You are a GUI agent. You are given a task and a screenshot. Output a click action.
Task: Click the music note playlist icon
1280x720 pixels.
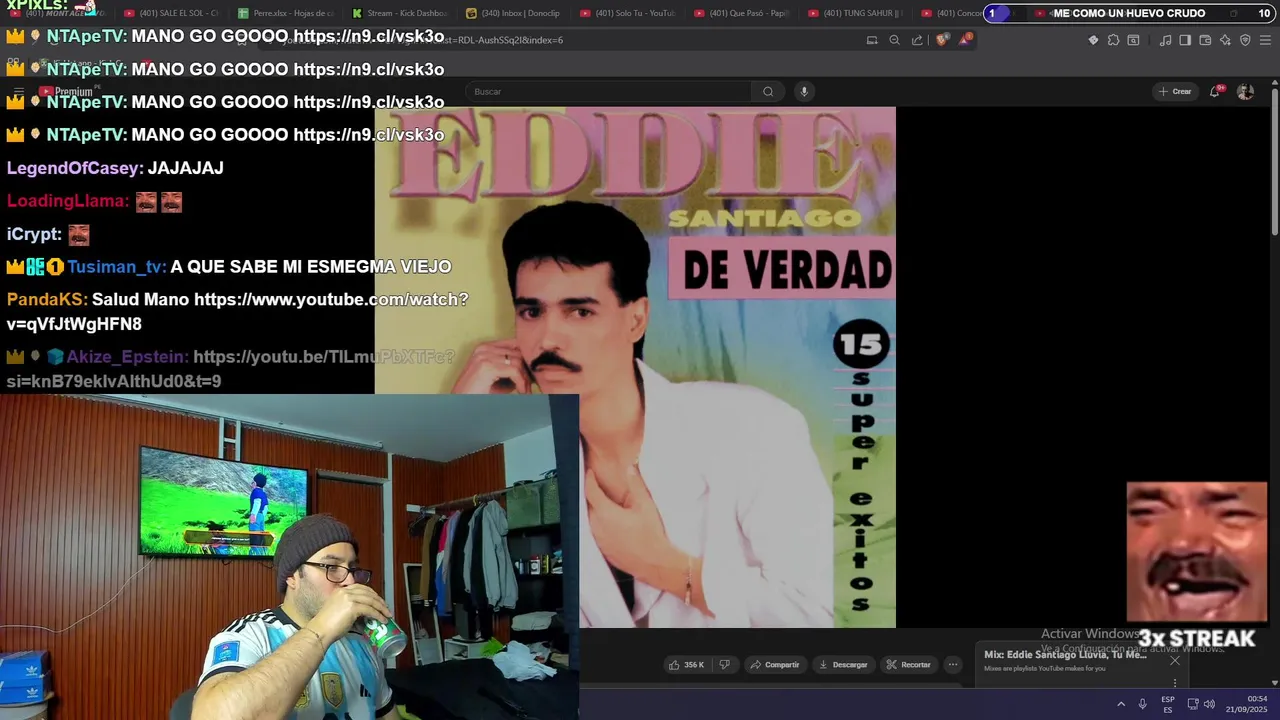point(1165,40)
